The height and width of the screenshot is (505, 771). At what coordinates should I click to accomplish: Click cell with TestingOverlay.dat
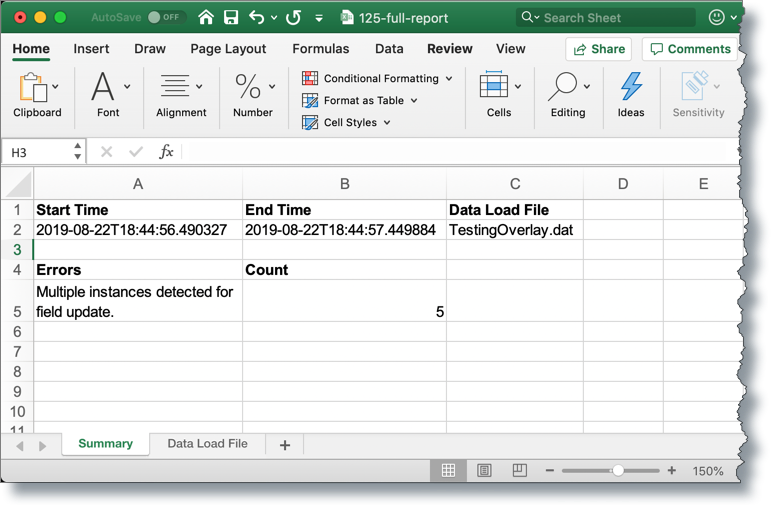tap(515, 230)
